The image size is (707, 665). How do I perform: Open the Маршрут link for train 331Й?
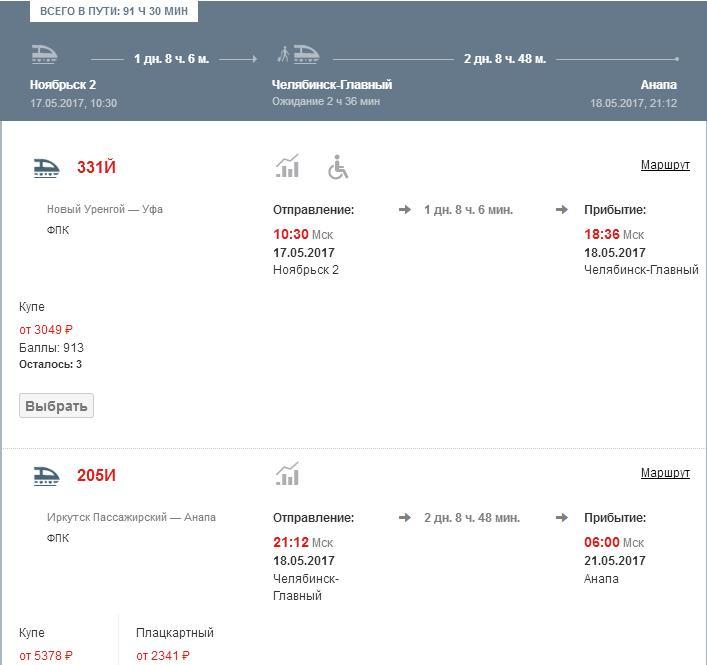pyautogui.click(x=665, y=165)
